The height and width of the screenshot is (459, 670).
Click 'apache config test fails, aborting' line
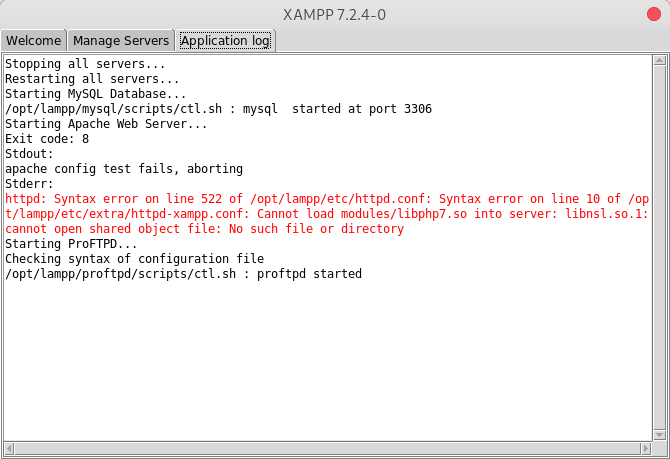[124, 169]
